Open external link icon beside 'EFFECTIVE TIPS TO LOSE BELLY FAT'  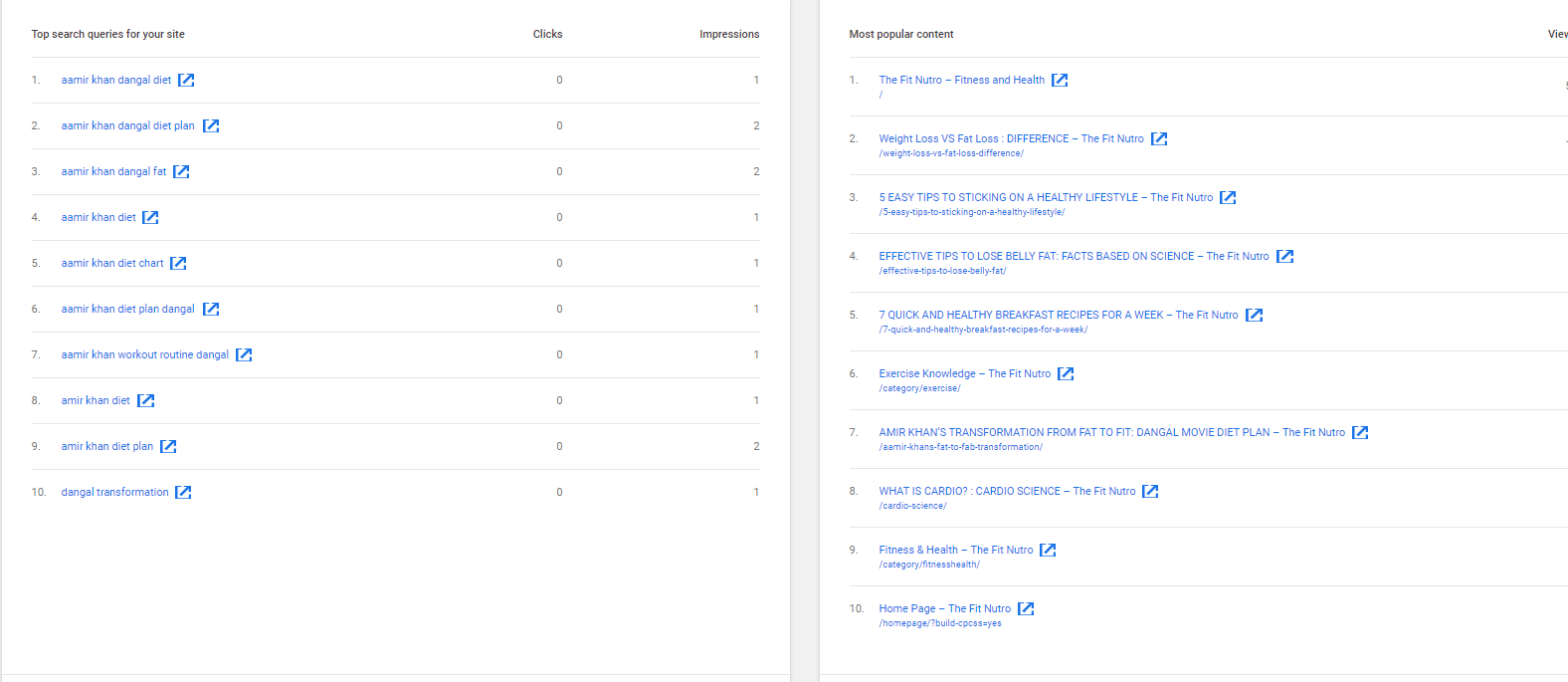tap(1285, 256)
